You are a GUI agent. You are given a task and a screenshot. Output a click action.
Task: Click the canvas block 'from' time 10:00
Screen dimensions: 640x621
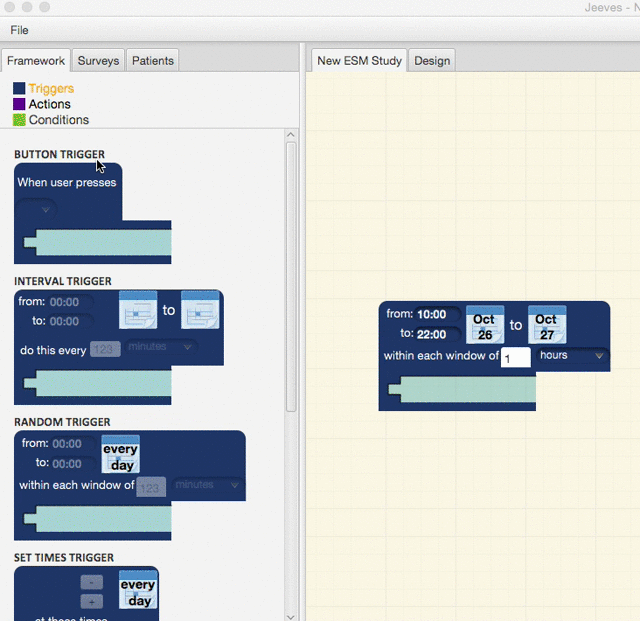point(437,314)
